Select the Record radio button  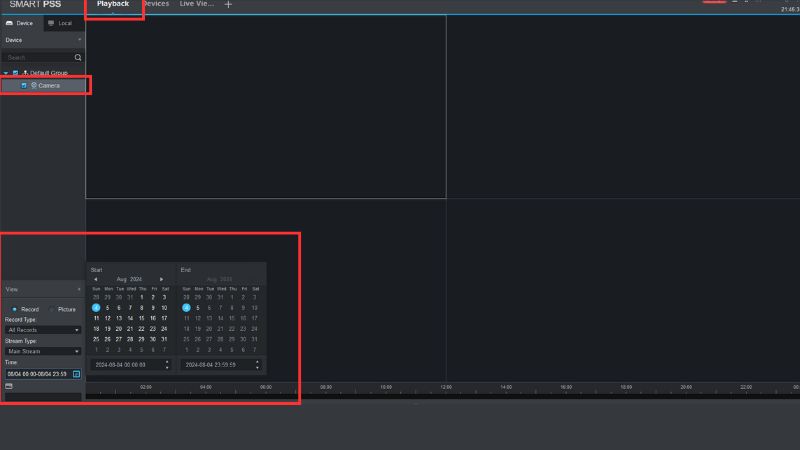[x=14, y=309]
